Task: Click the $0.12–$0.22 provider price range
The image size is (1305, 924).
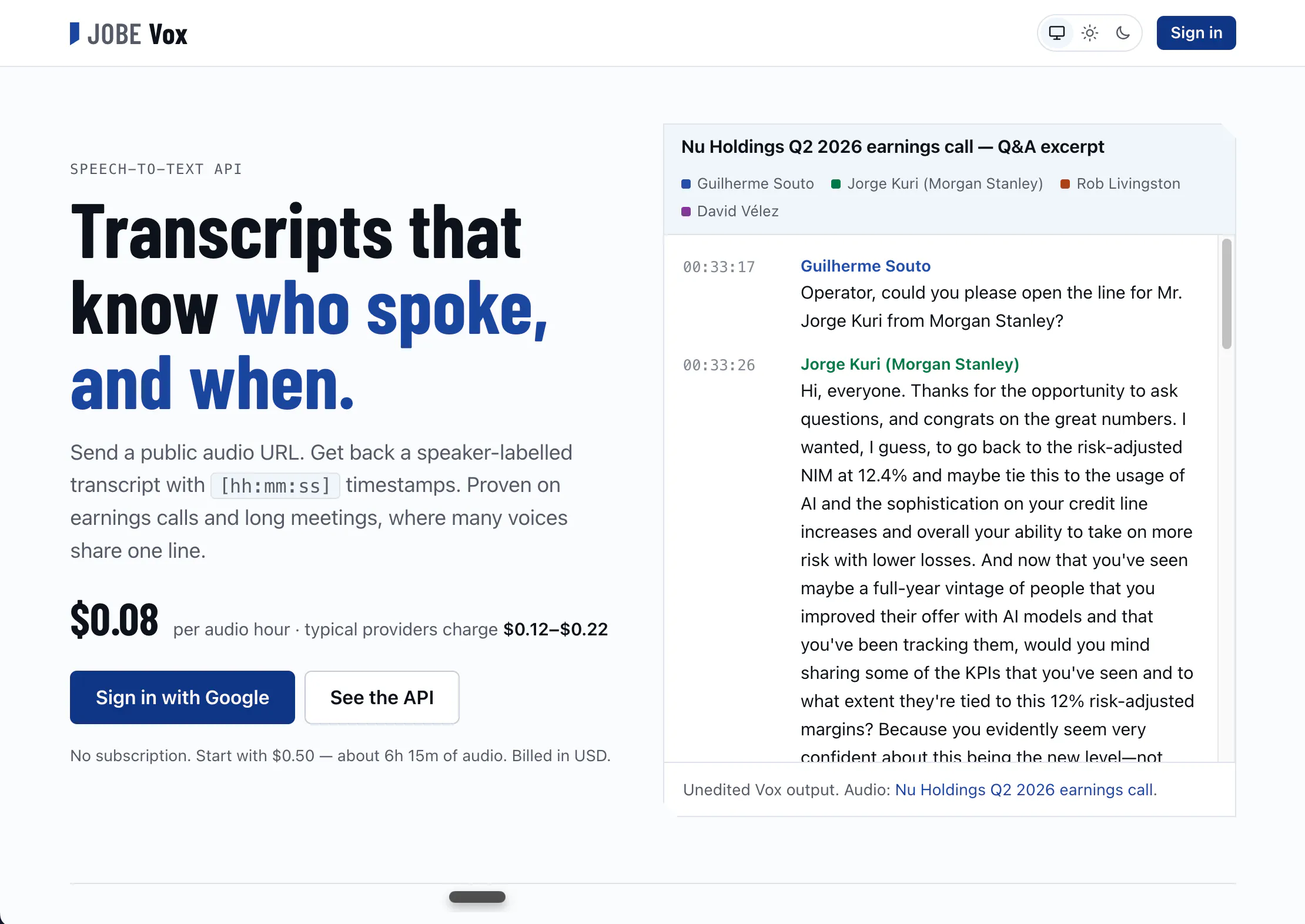Action: tap(556, 629)
